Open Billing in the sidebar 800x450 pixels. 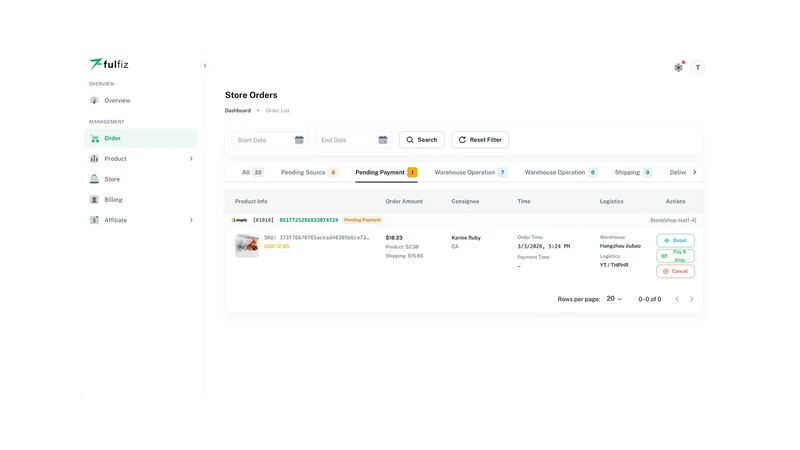click(141, 199)
